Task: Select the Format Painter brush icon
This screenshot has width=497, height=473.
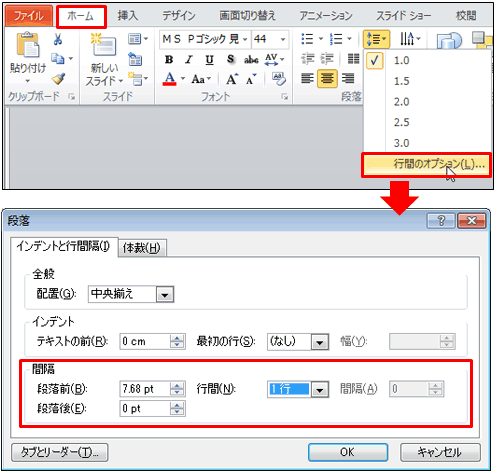Action: click(58, 79)
